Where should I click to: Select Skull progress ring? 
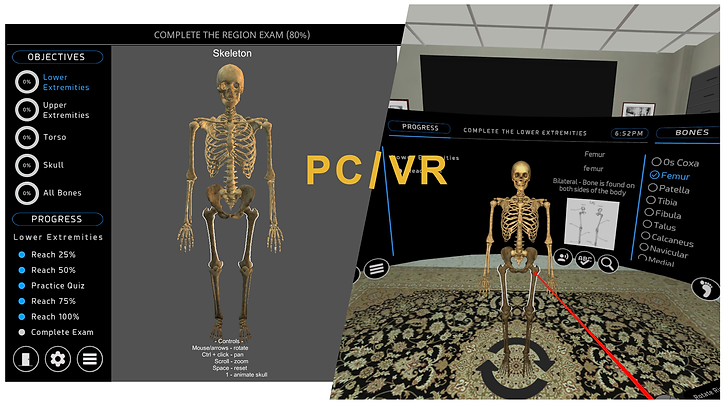27,165
